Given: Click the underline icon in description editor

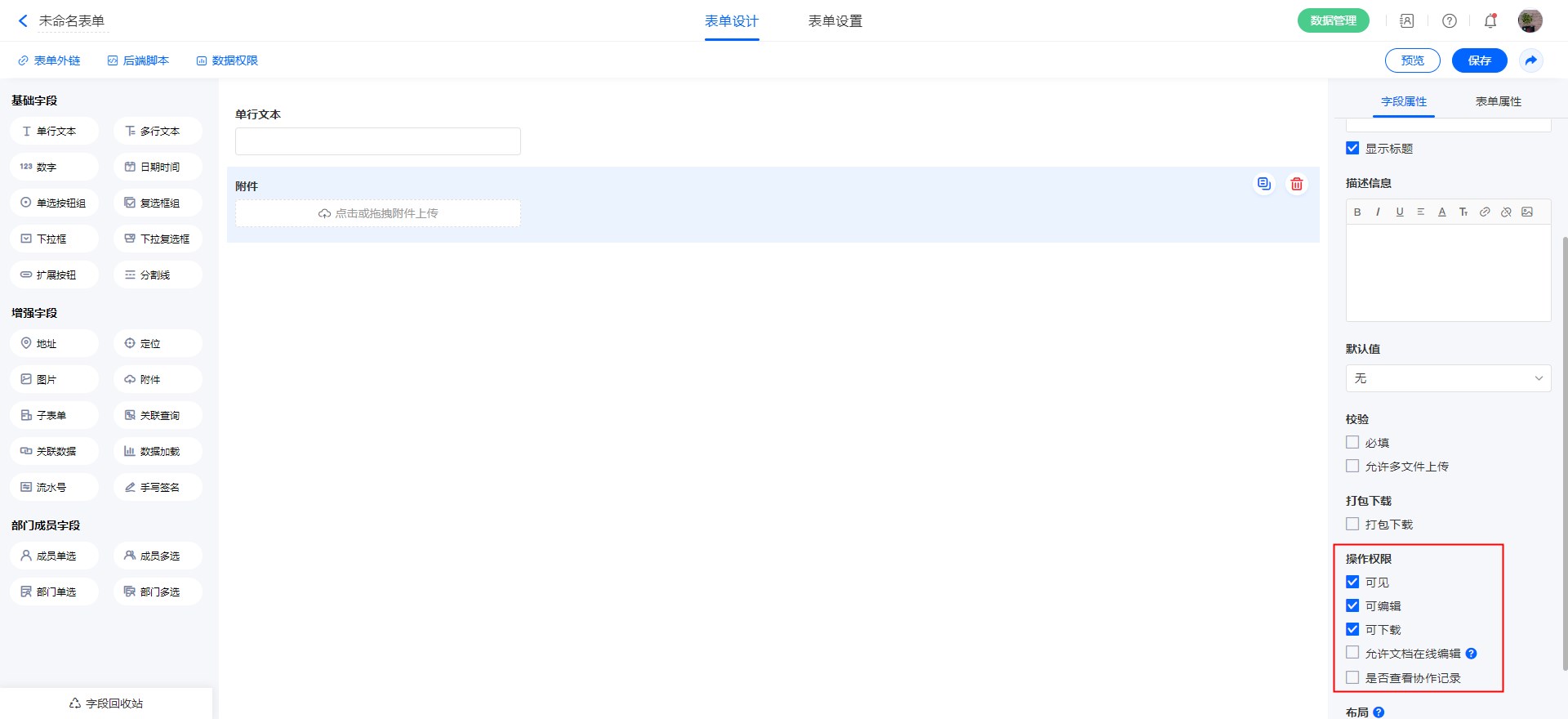Looking at the screenshot, I should tap(1400, 212).
